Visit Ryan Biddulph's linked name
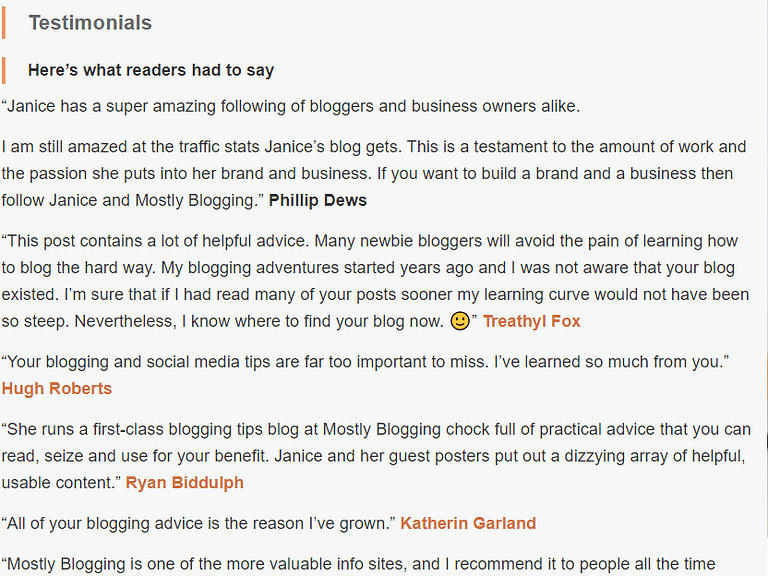Viewport: 768px width, 576px height. pos(184,482)
